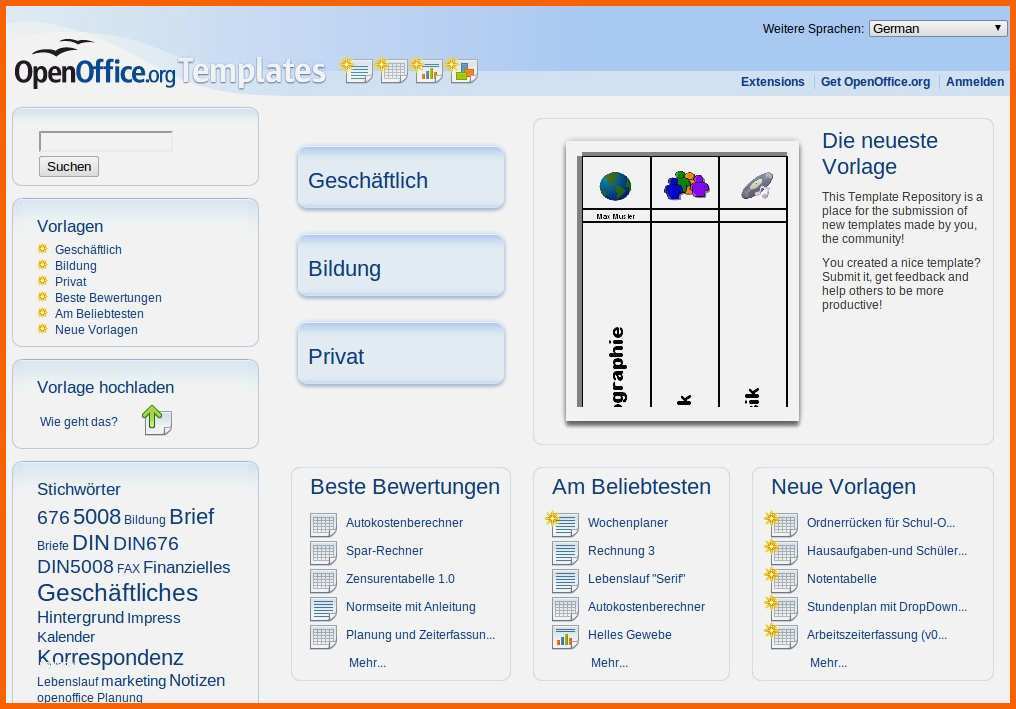Select Neue Vorlagen in the sidebar list
This screenshot has width=1016, height=709.
(x=96, y=329)
